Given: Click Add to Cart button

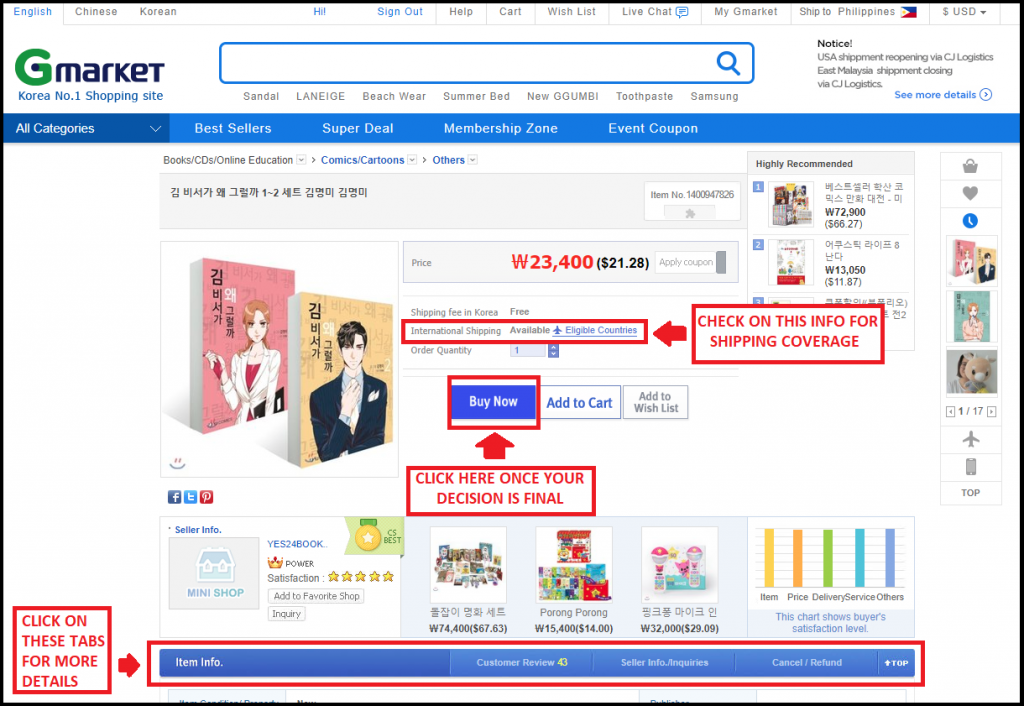Looking at the screenshot, I should [x=579, y=402].
